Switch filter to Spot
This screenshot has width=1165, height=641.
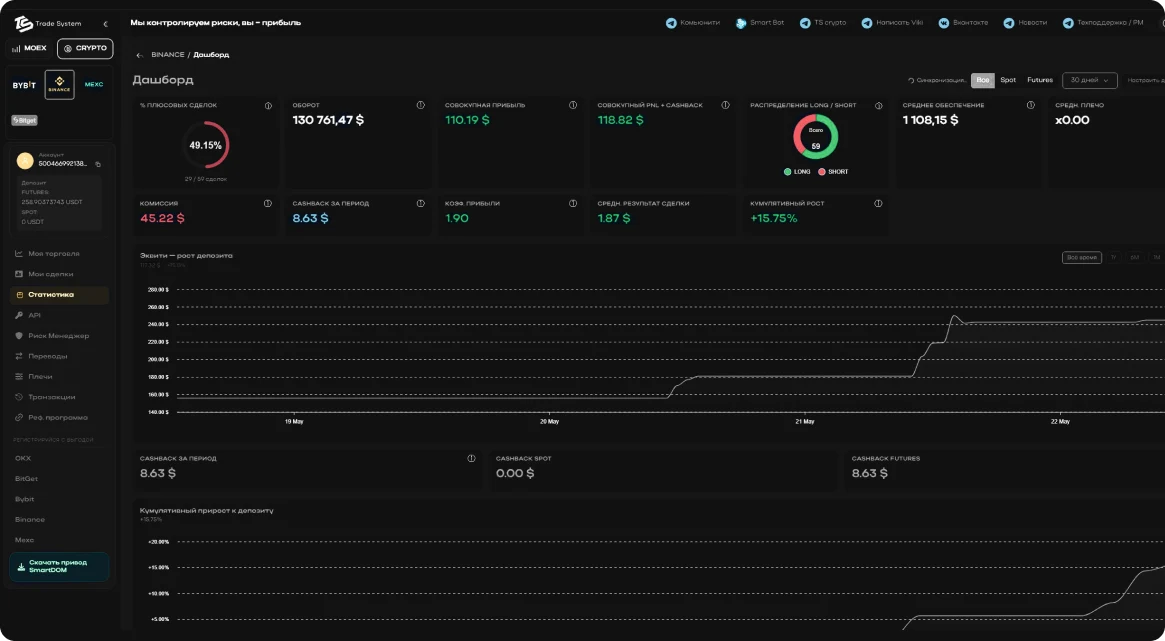(x=1007, y=80)
